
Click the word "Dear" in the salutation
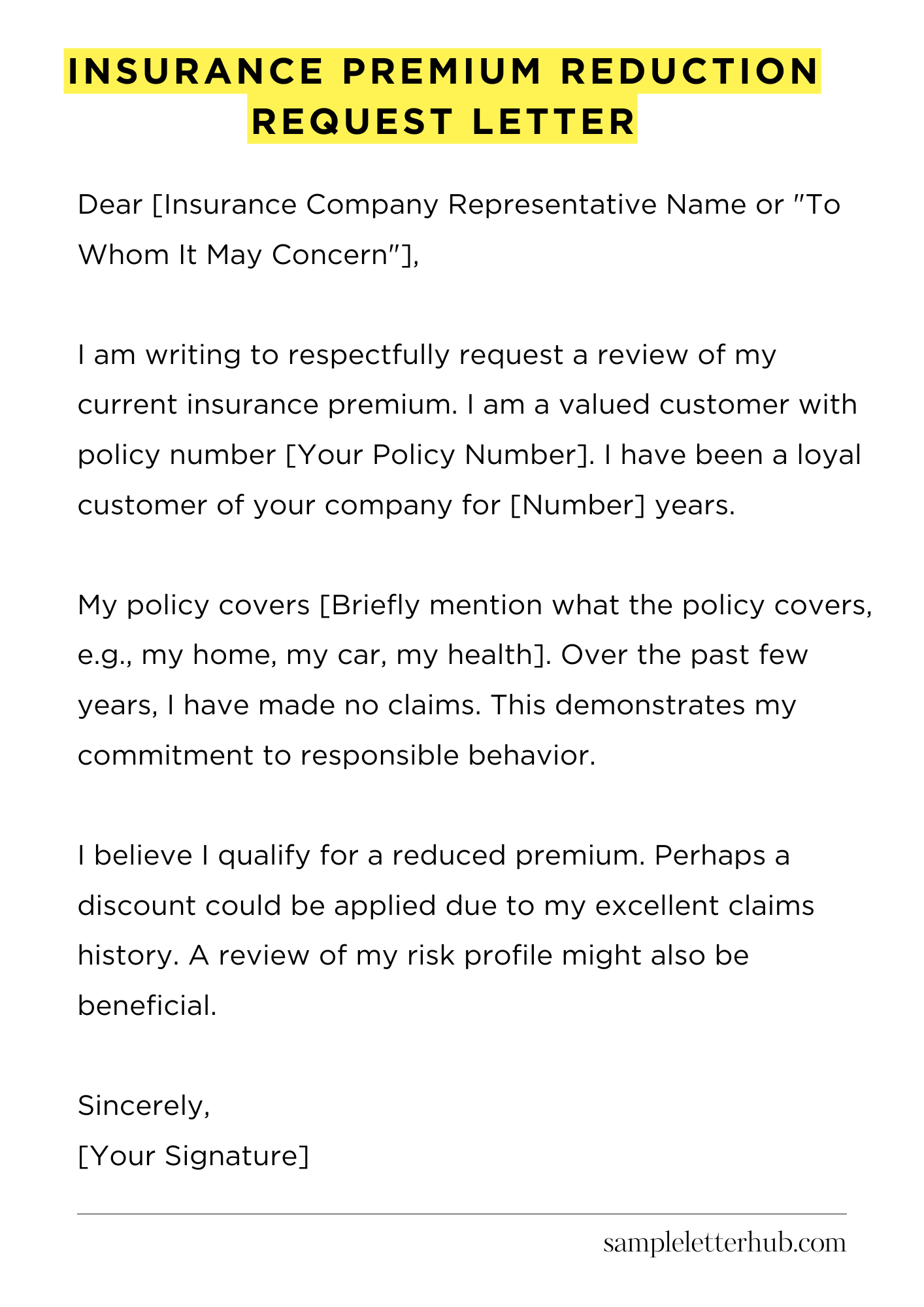110,205
